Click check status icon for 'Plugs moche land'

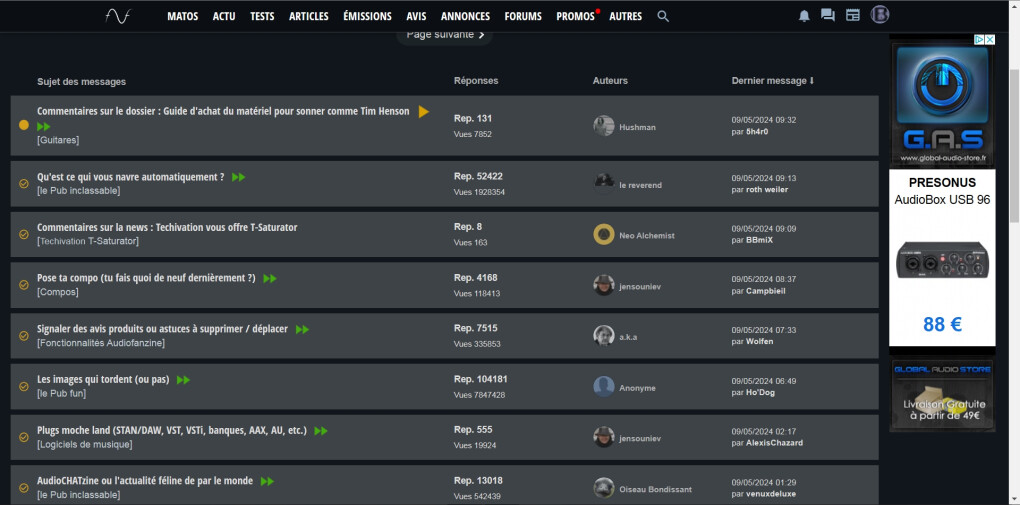coord(24,437)
